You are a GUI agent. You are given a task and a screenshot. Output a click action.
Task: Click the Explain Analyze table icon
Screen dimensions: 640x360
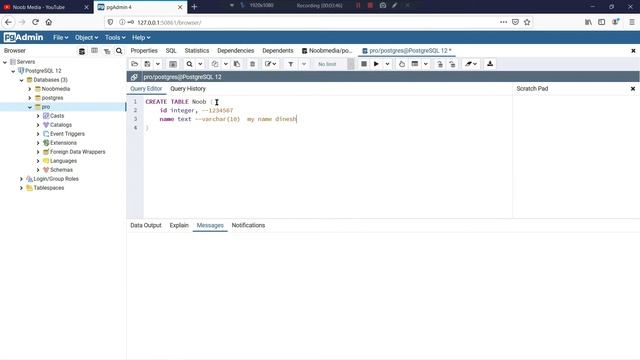415,64
